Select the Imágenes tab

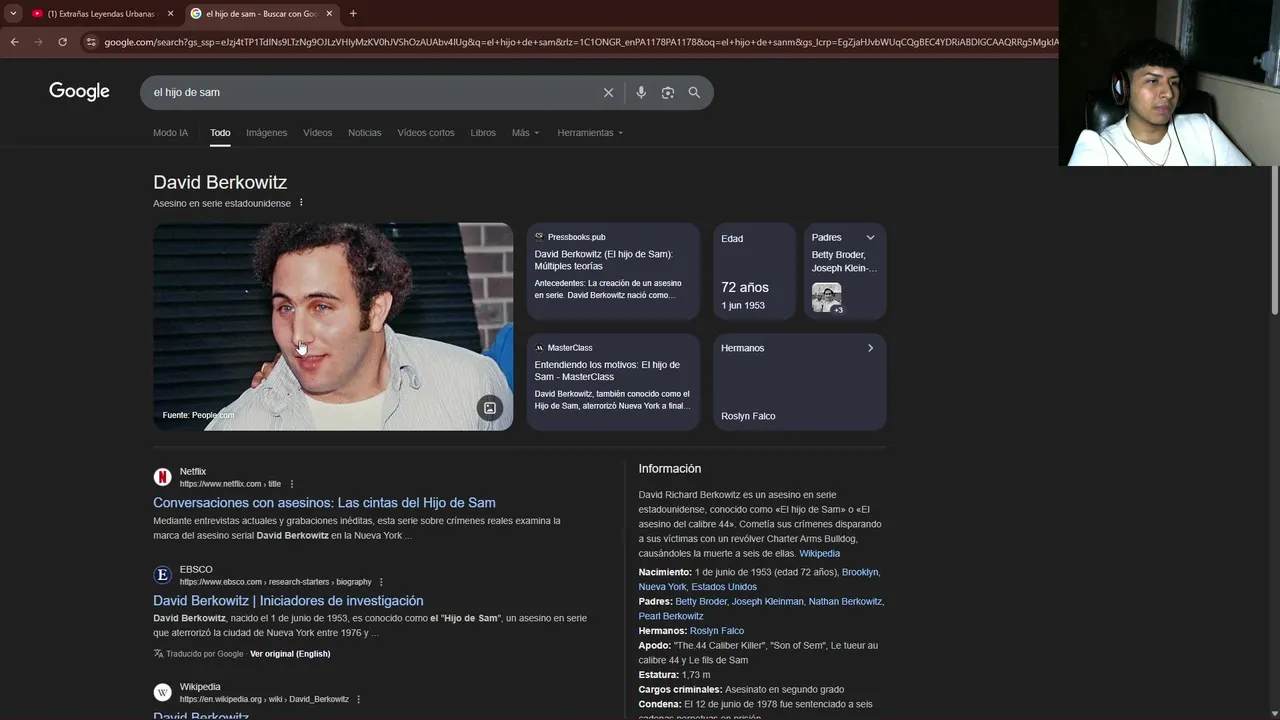click(267, 133)
